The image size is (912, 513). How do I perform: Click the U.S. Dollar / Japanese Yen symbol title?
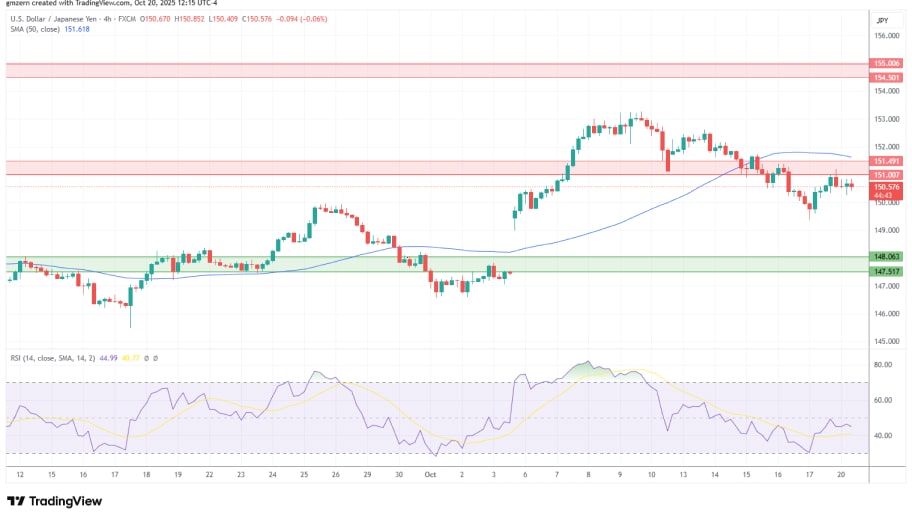[60, 18]
